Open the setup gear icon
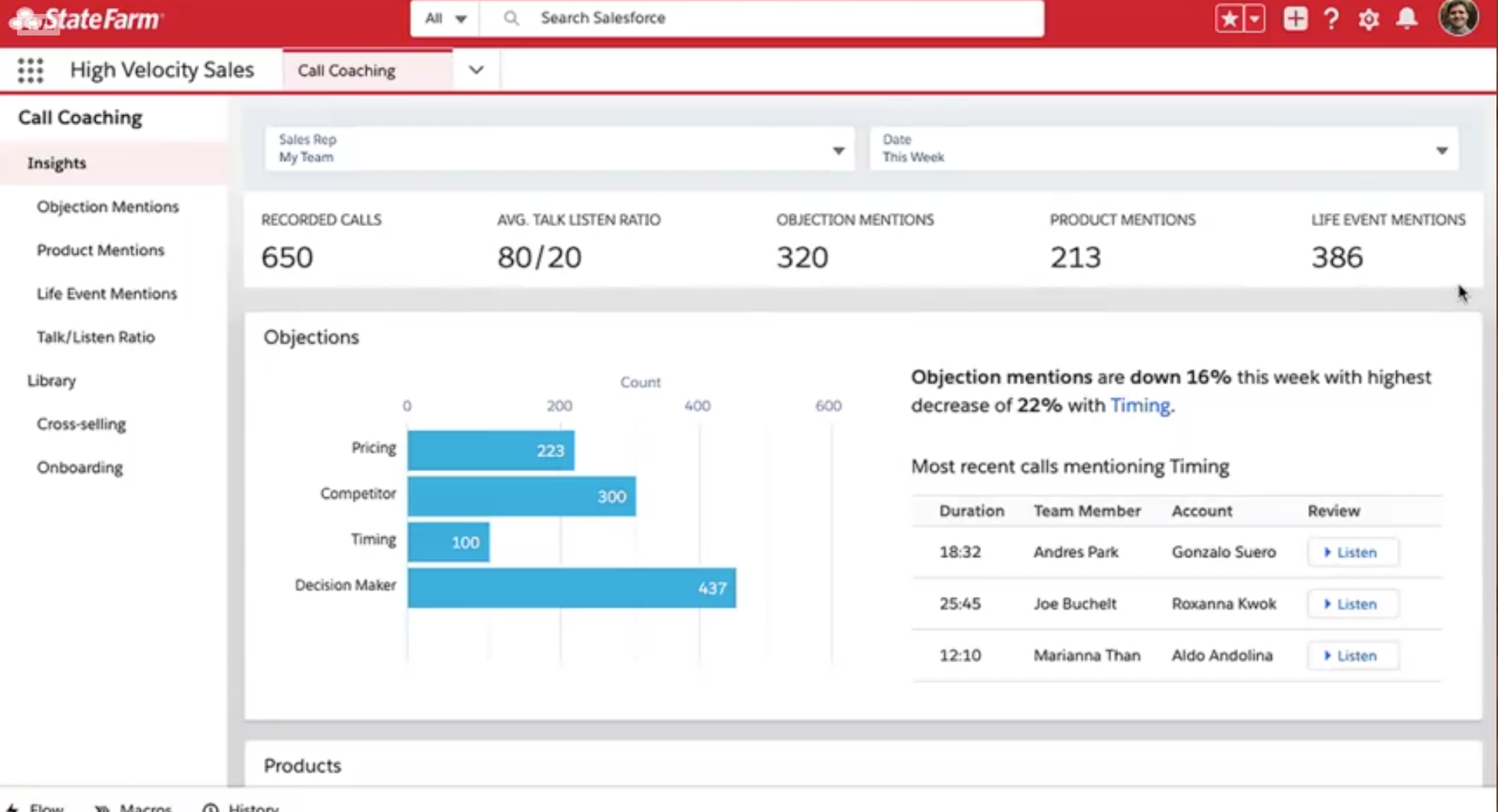Viewport: 1498px width, 812px height. [x=1369, y=19]
